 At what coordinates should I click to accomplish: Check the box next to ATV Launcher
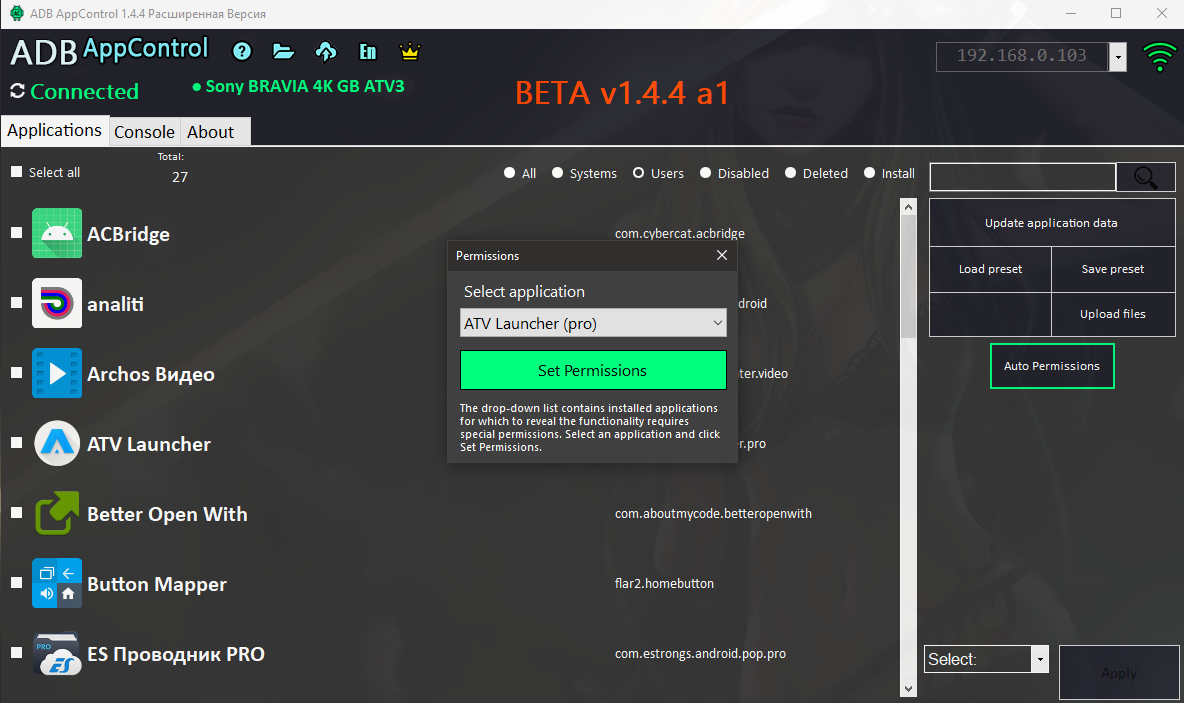coord(15,443)
